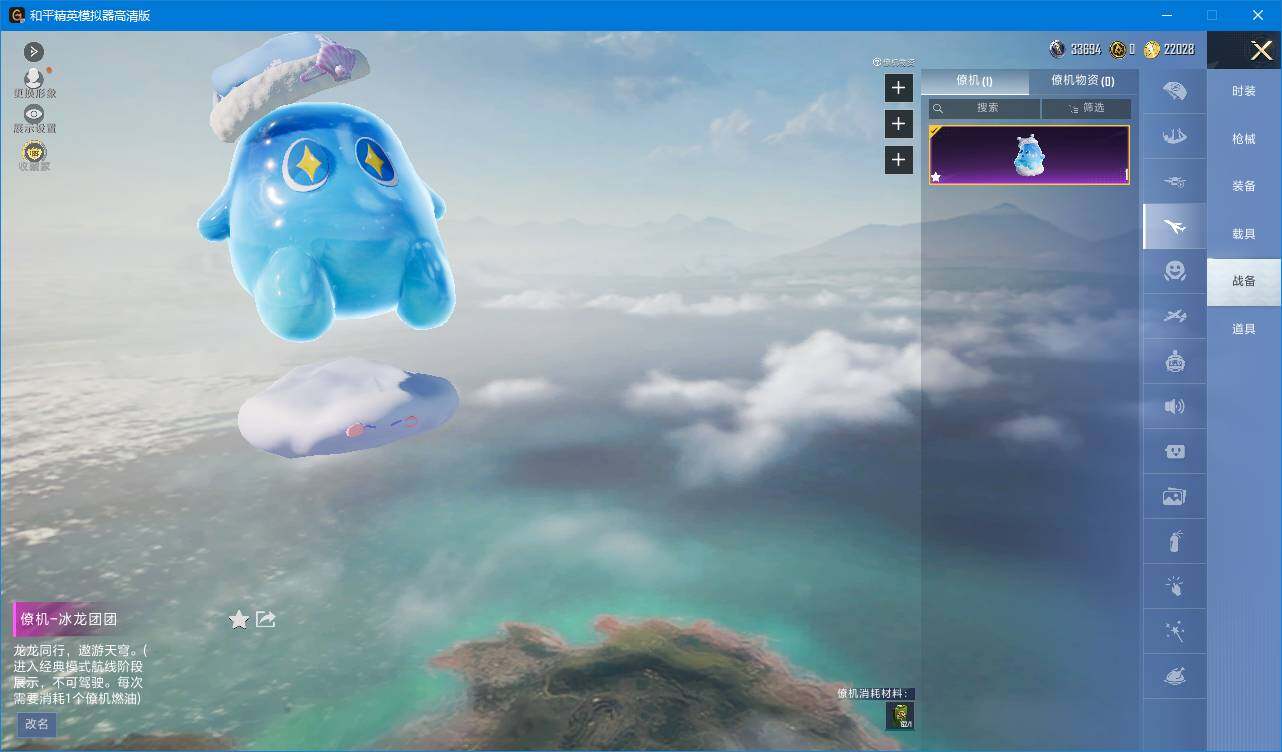Click the play arrow circle icon
Image resolution: width=1282 pixels, height=752 pixels.
click(x=34, y=51)
